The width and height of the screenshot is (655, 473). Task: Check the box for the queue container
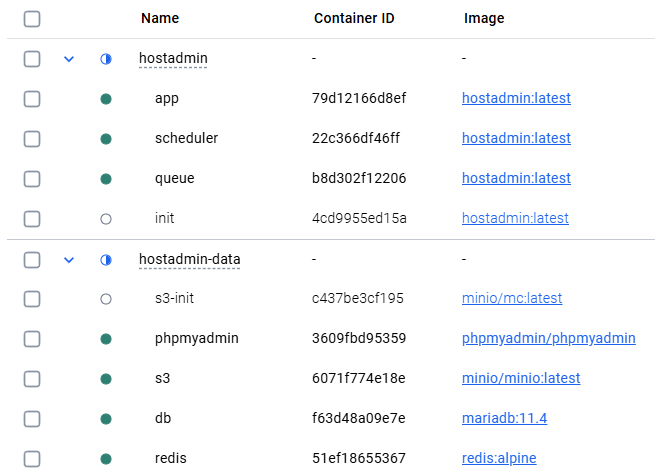(x=32, y=179)
